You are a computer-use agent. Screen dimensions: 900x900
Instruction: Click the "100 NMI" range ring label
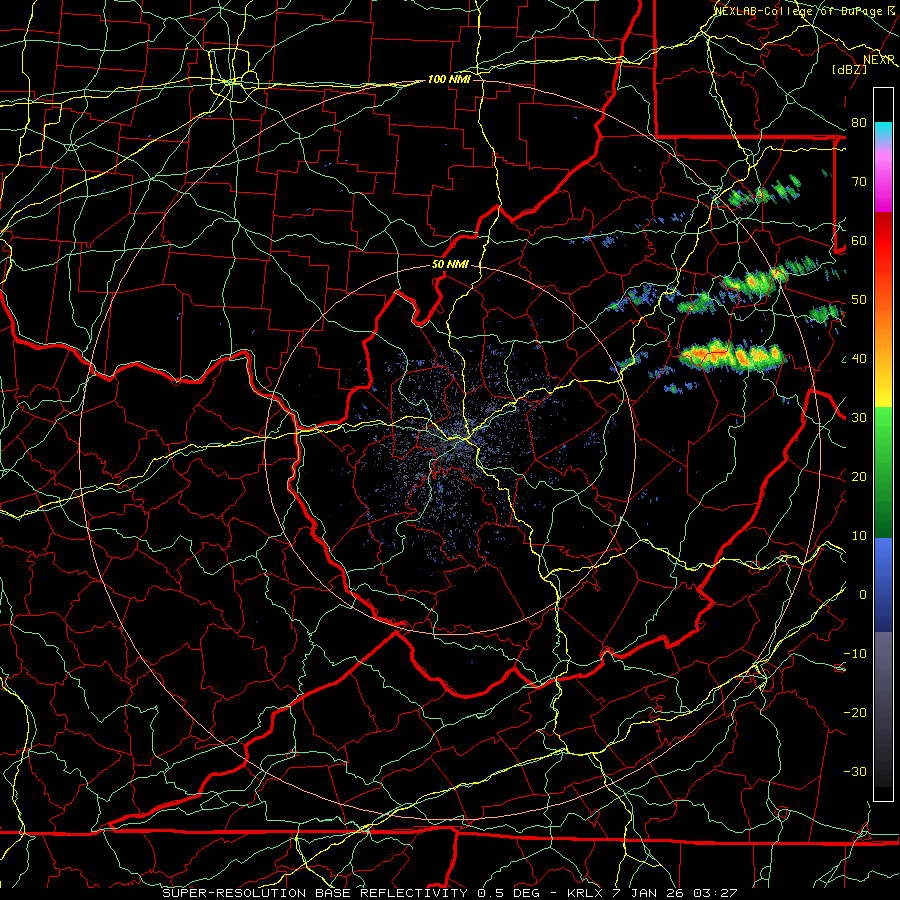pos(449,79)
